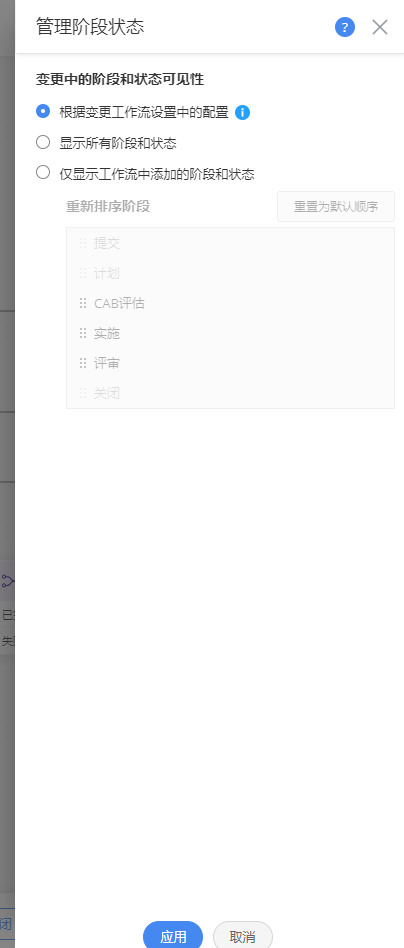Click drag handle icon beside 提交
This screenshot has width=404, height=948.
point(83,243)
